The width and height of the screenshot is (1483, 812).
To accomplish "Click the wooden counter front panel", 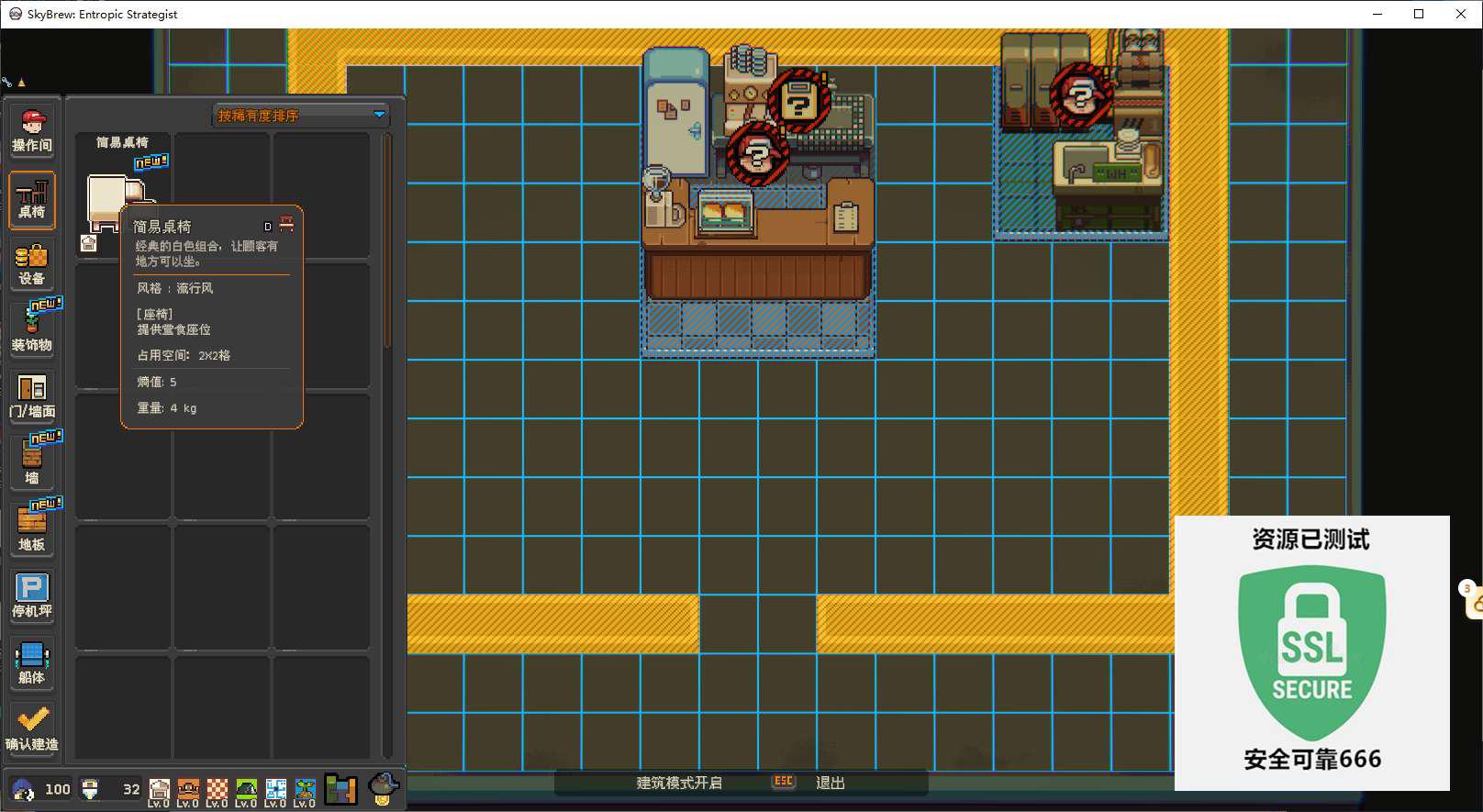I will [758, 275].
